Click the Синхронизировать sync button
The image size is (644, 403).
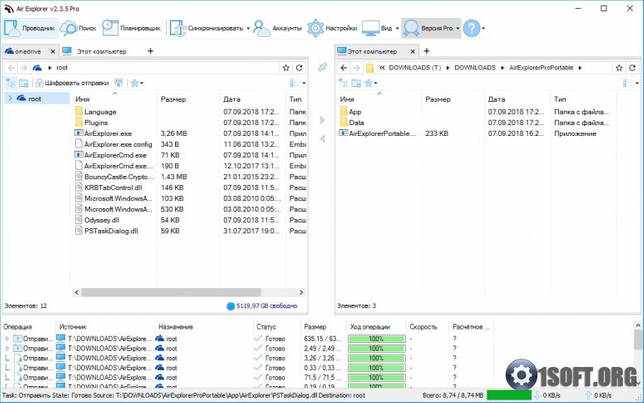coord(206,28)
